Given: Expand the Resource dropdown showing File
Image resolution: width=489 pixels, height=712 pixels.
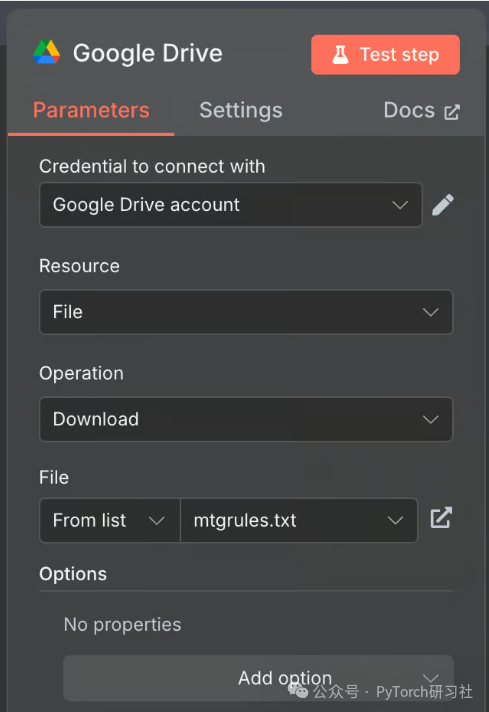Looking at the screenshot, I should coord(246,312).
